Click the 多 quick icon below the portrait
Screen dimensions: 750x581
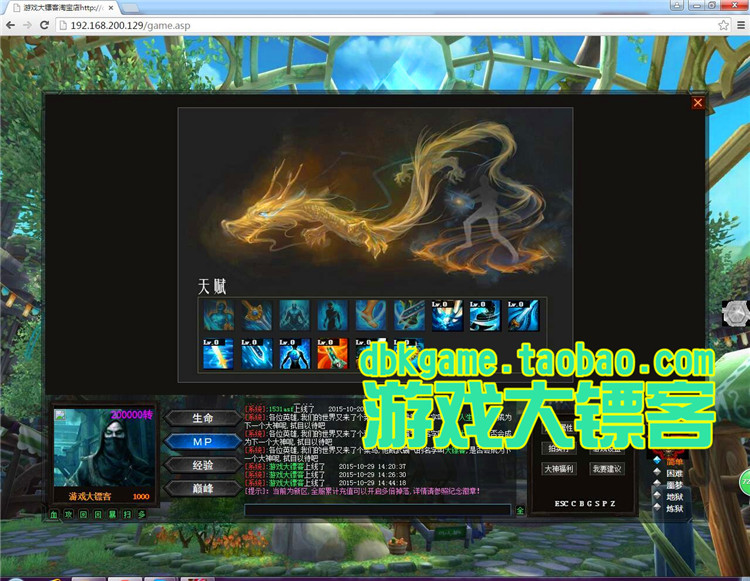click(142, 515)
